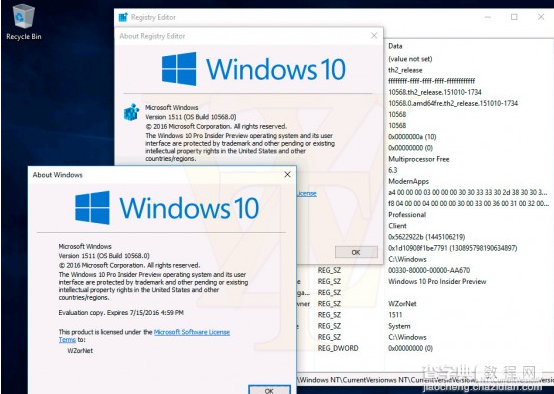Click the Windows logo in About Windows dialog
Viewport: 554px width, 394px height.
tap(92, 208)
